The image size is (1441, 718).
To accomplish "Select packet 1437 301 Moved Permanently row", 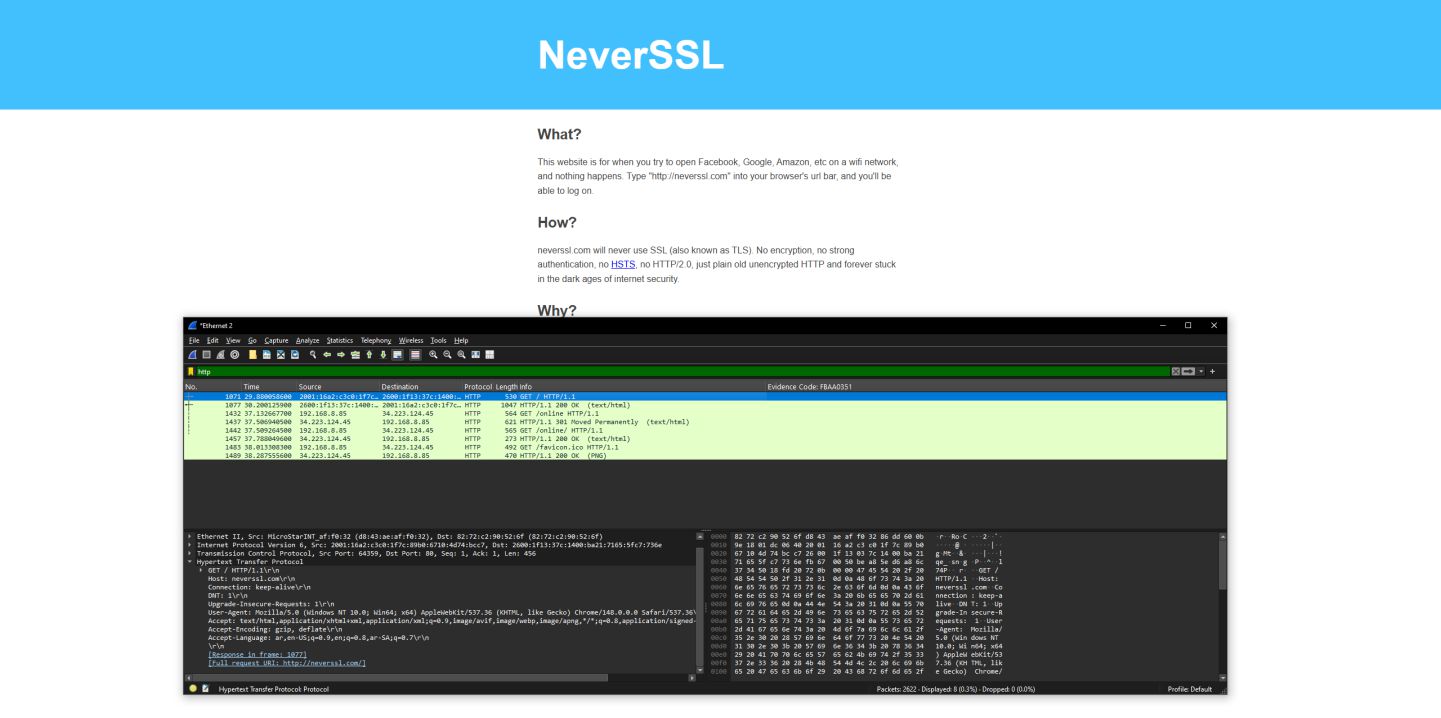I will pyautogui.click(x=705, y=422).
